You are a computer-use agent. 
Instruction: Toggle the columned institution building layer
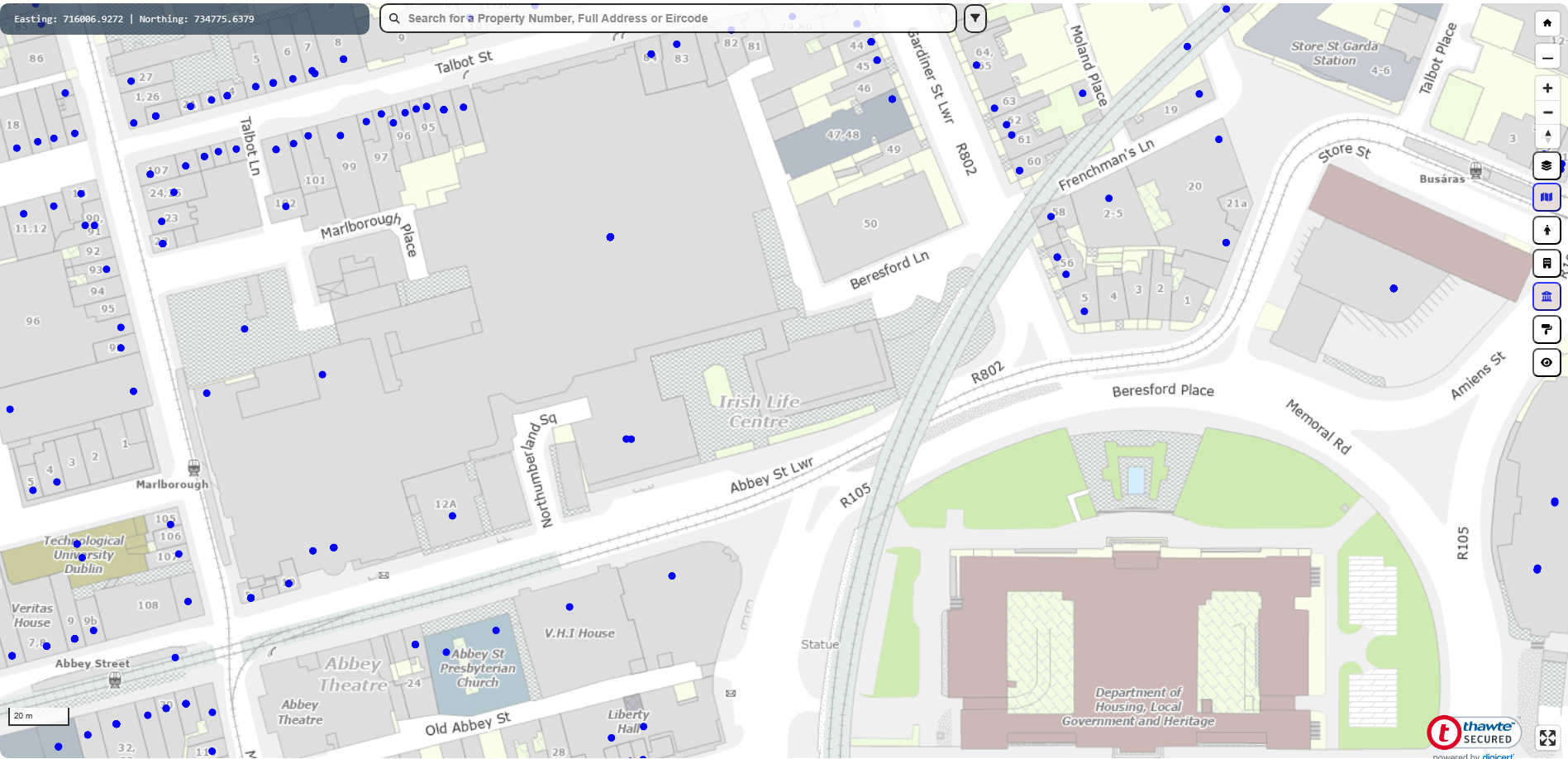click(x=1547, y=296)
